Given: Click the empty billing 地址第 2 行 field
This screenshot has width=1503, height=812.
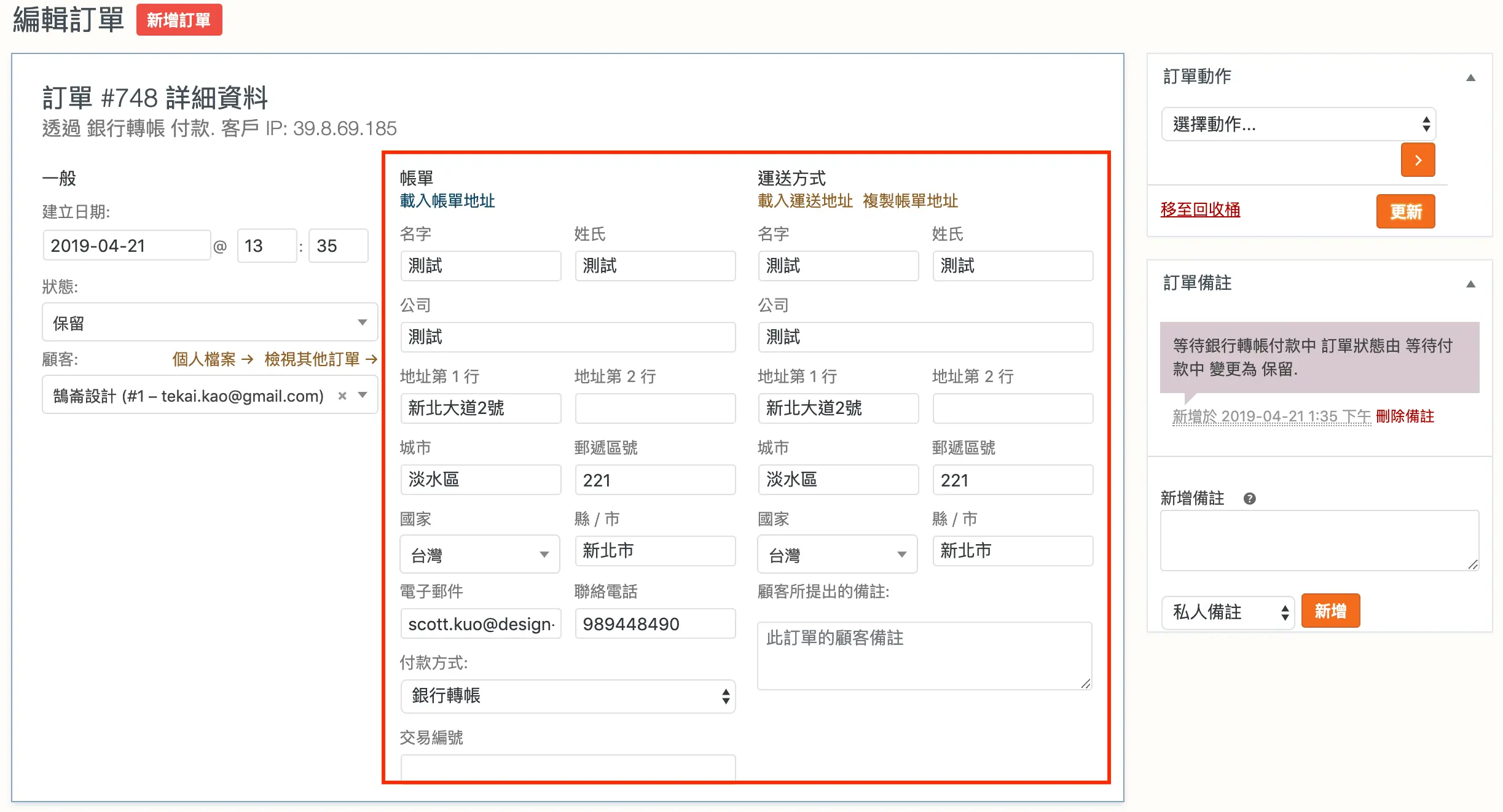Looking at the screenshot, I should (655, 408).
